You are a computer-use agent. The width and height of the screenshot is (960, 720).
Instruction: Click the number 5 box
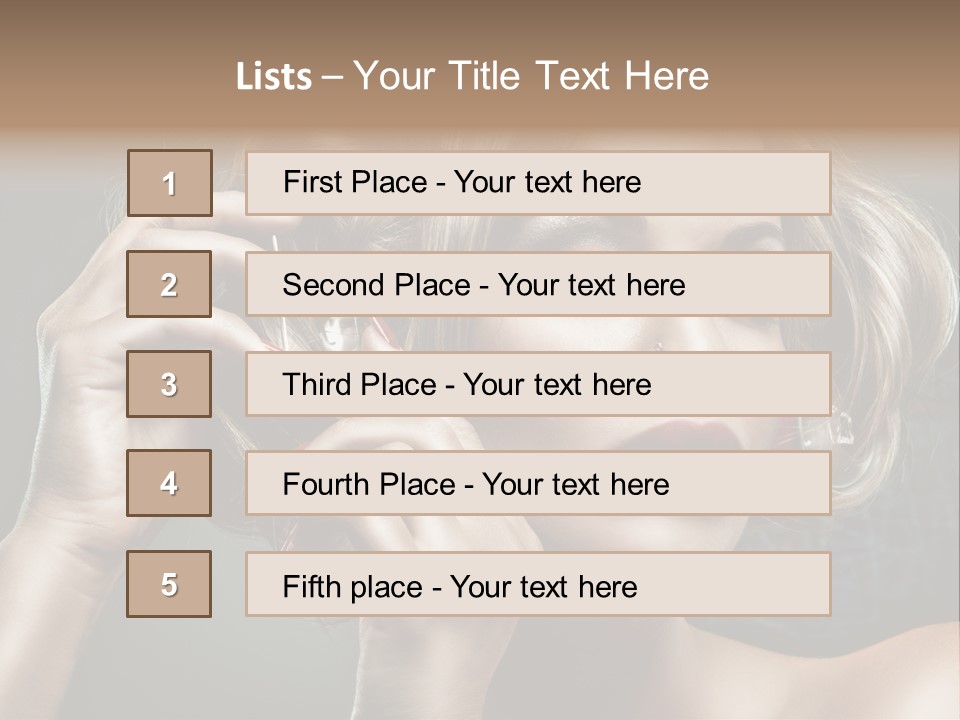169,584
